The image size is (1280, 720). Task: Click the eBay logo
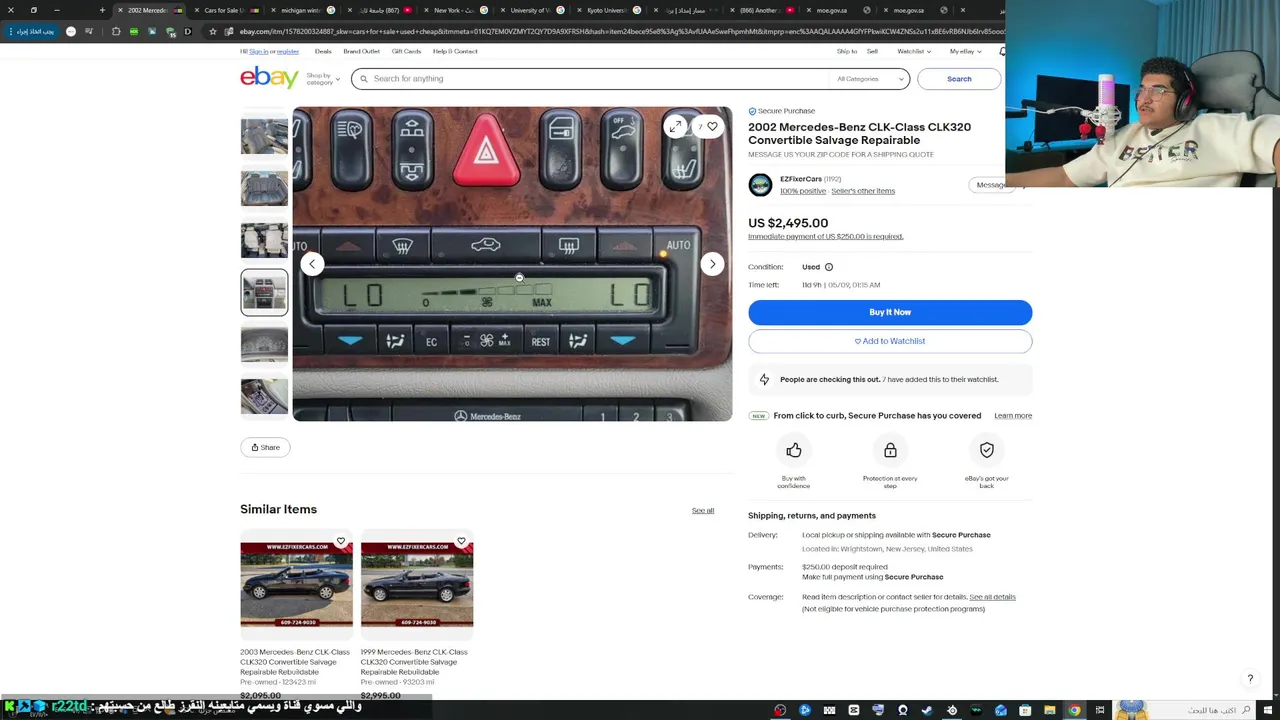coord(269,78)
